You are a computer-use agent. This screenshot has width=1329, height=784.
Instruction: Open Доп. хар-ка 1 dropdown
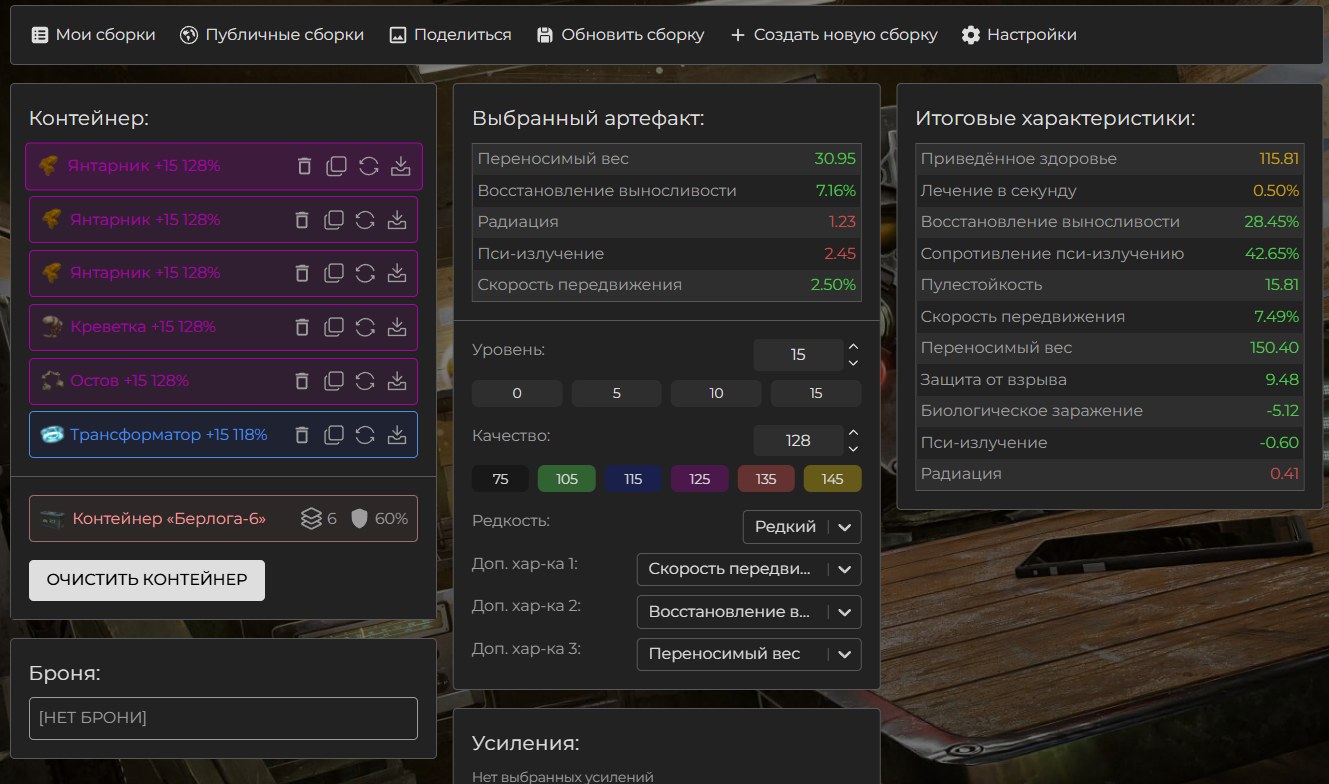click(749, 569)
